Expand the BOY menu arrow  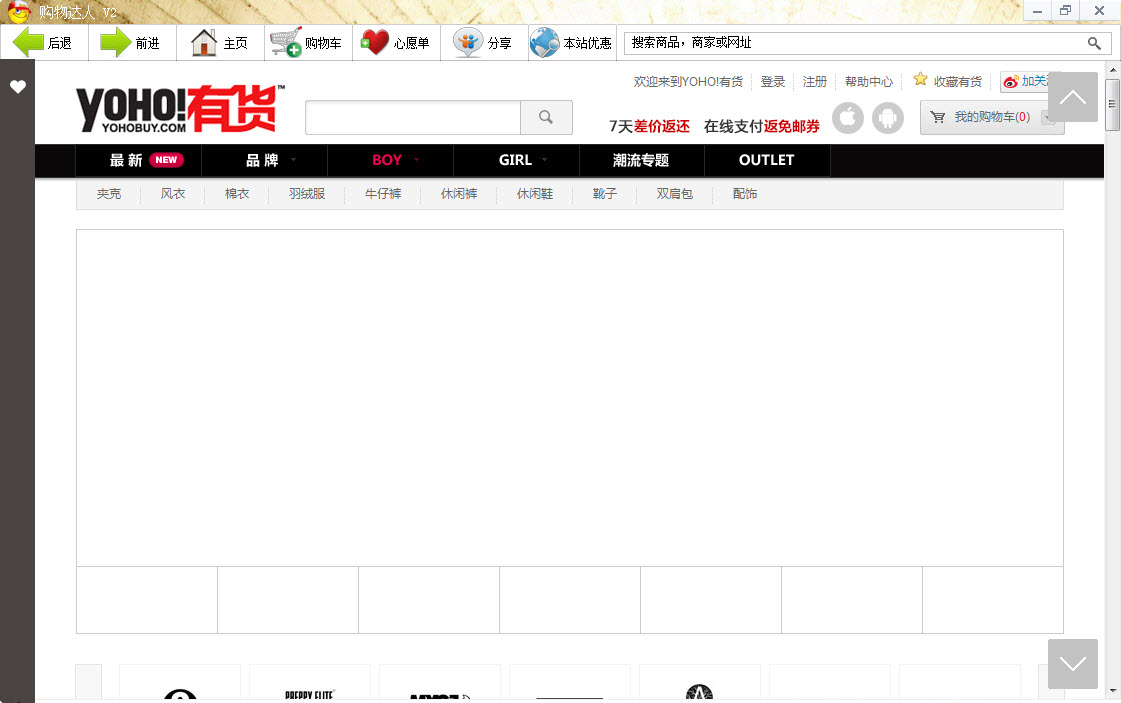click(416, 159)
